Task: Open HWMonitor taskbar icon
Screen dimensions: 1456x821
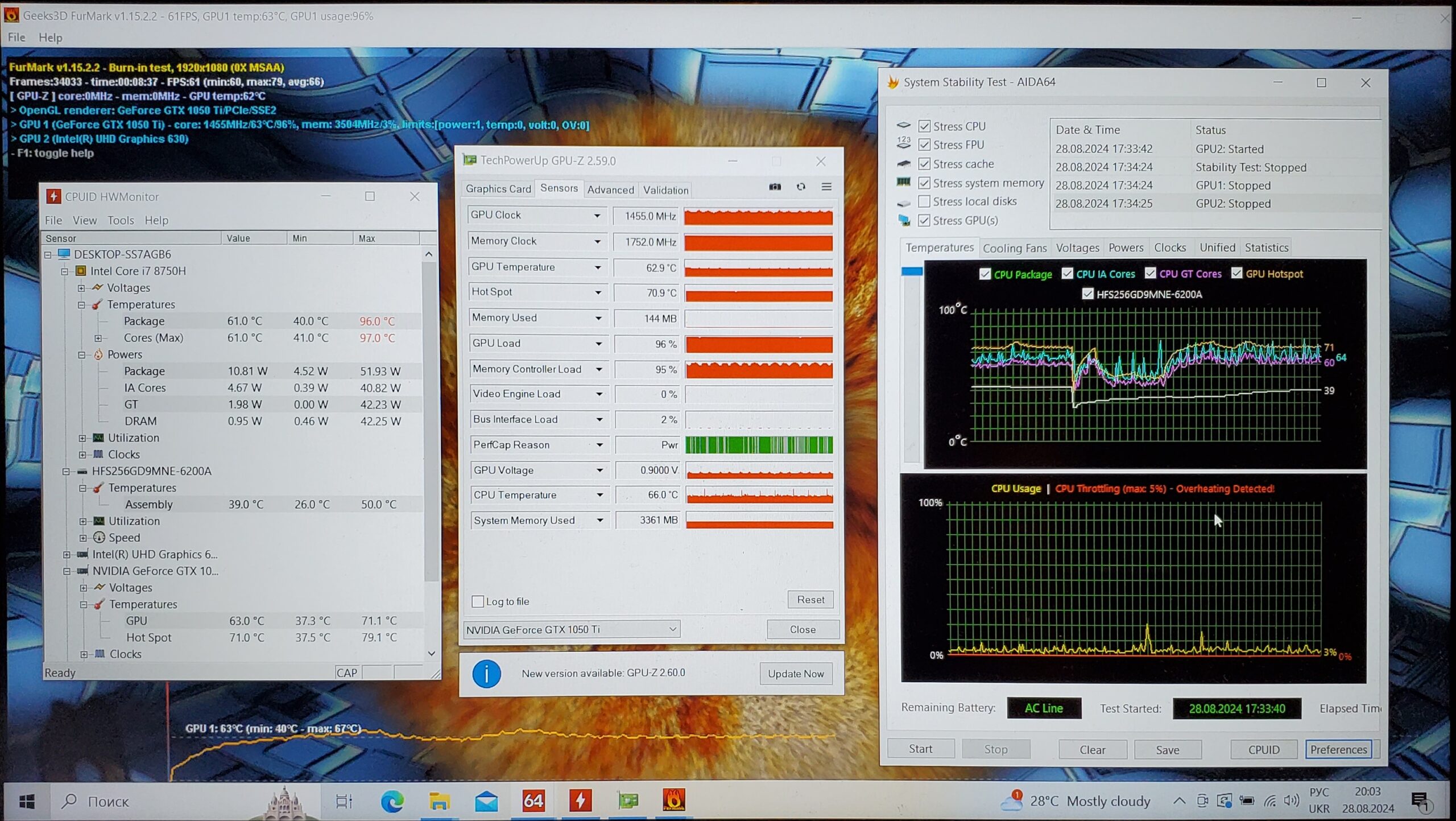Action: click(580, 801)
